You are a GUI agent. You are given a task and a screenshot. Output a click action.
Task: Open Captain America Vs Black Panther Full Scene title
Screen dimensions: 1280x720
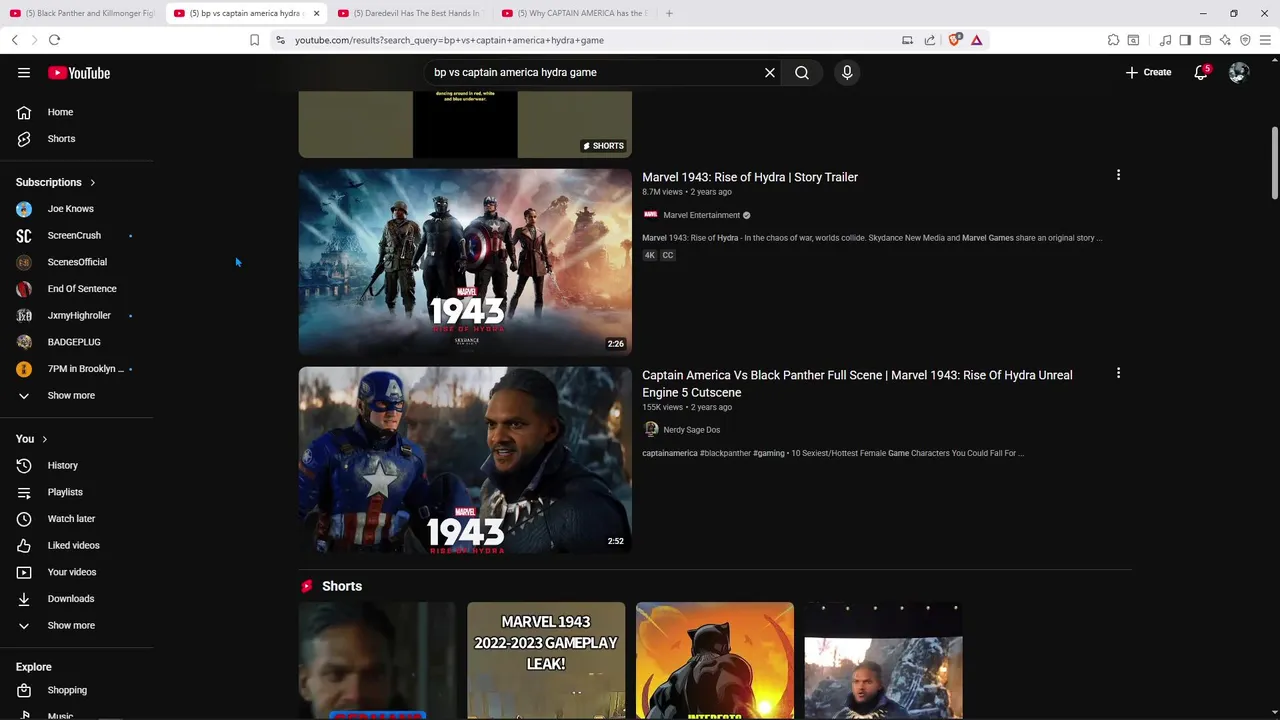[857, 384]
